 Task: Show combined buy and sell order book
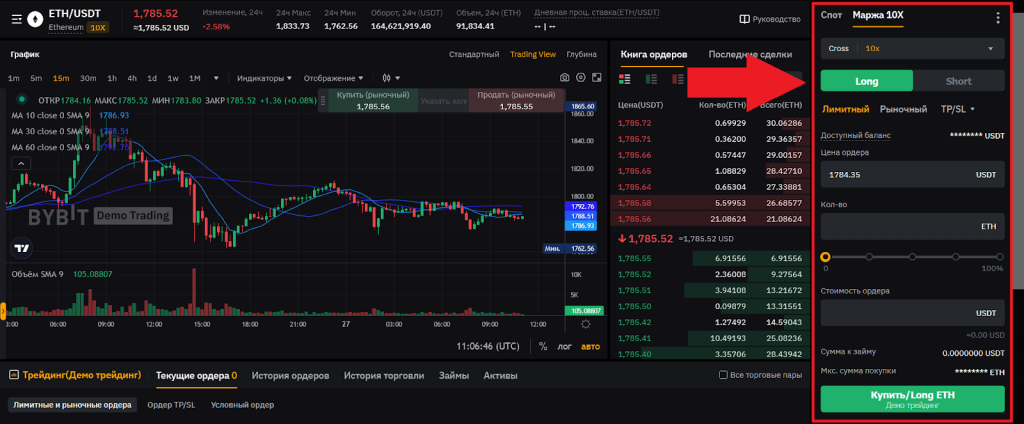click(x=626, y=78)
